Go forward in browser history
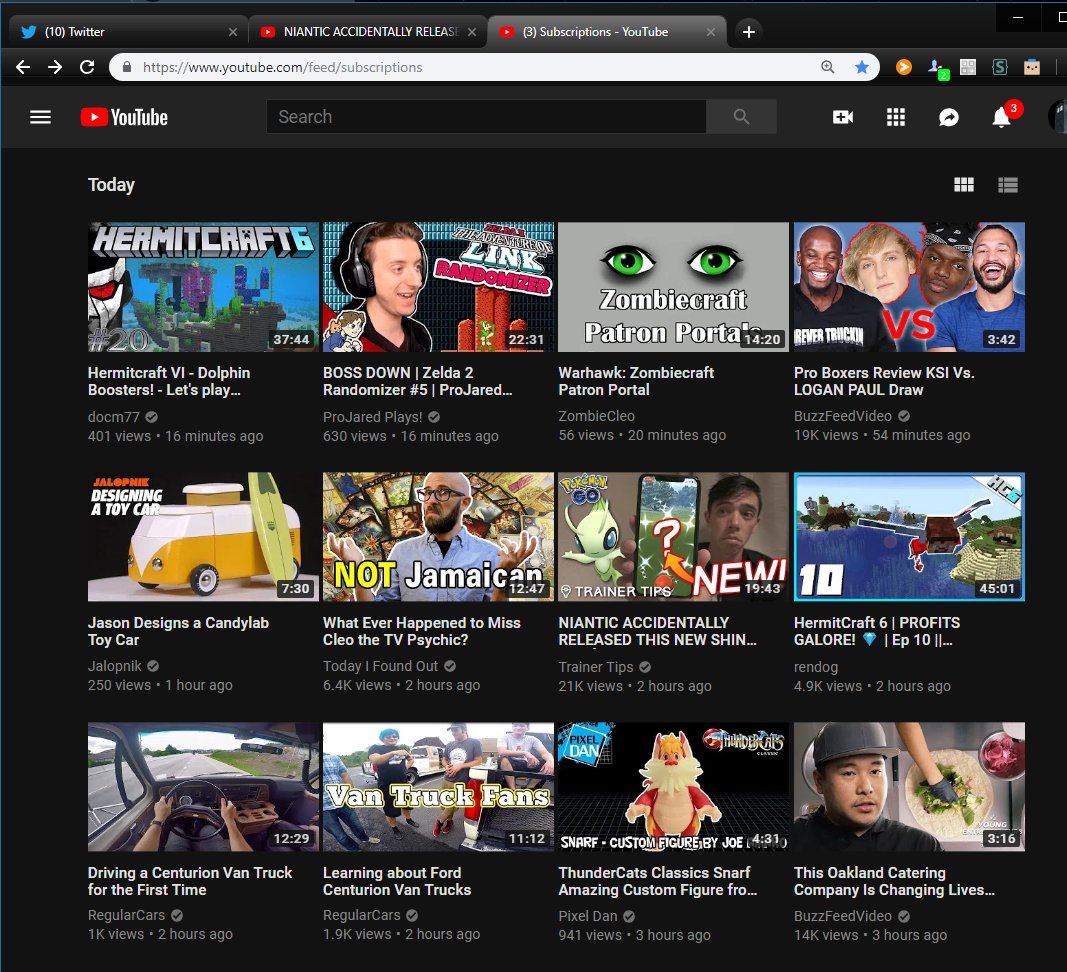Screen dimensions: 1067x972 [x=54, y=67]
